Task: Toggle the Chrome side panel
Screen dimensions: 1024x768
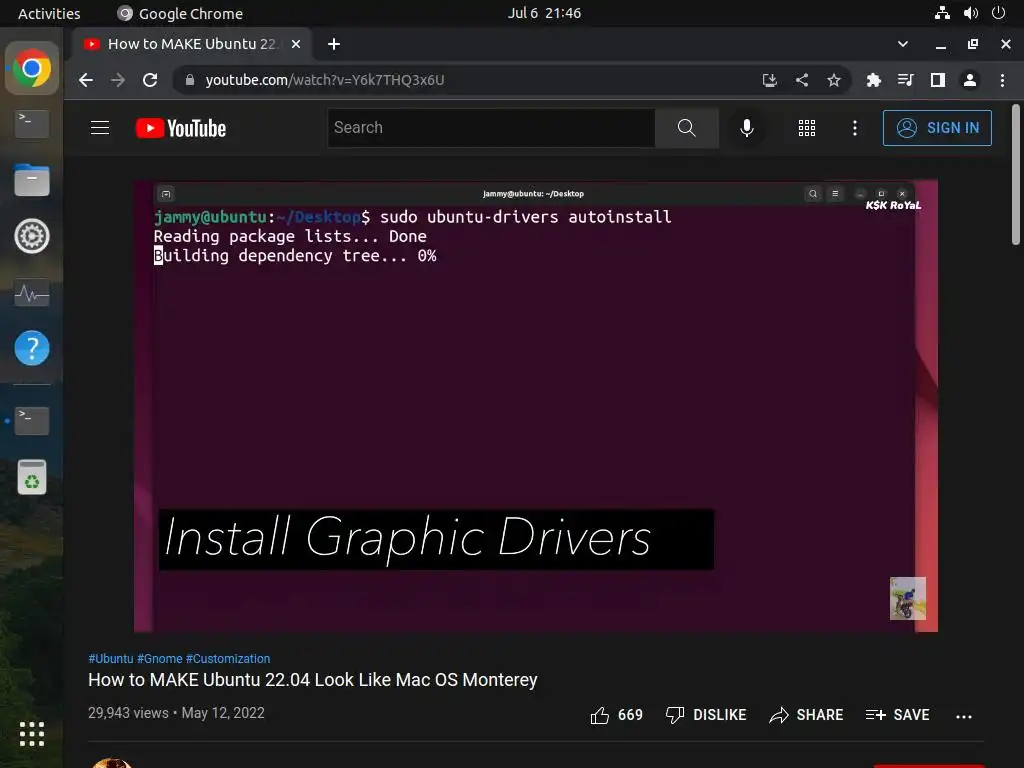Action: (938, 80)
